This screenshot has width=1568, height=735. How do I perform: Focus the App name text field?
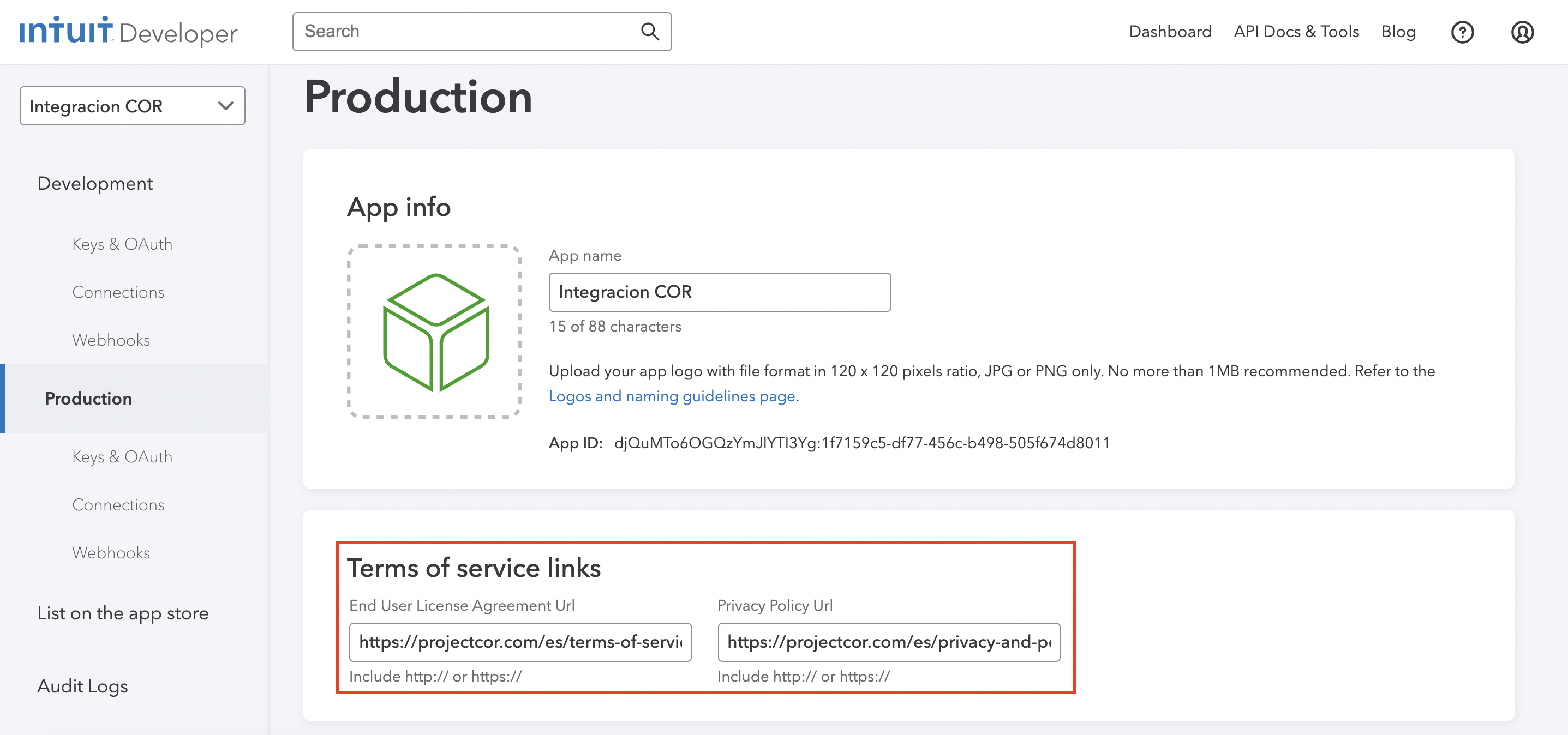[x=720, y=292]
